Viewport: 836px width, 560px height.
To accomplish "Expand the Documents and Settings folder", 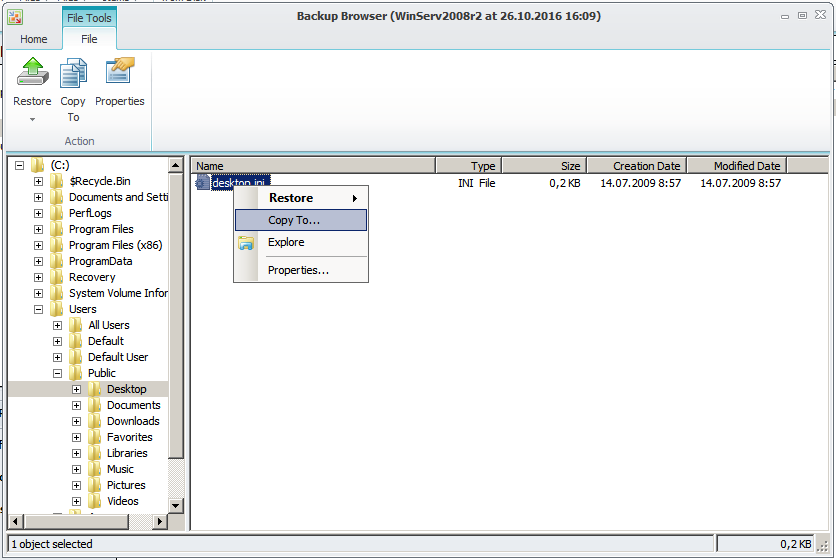I will coord(38,197).
